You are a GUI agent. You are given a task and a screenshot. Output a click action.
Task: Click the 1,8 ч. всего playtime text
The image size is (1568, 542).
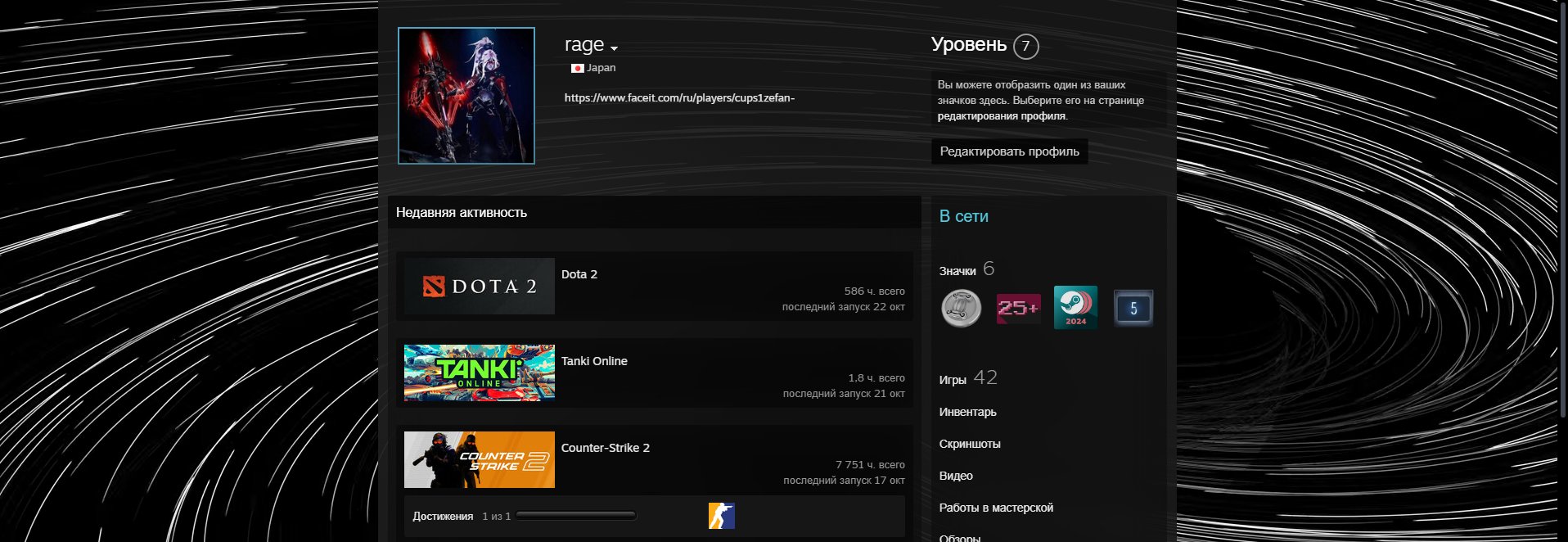(x=876, y=378)
